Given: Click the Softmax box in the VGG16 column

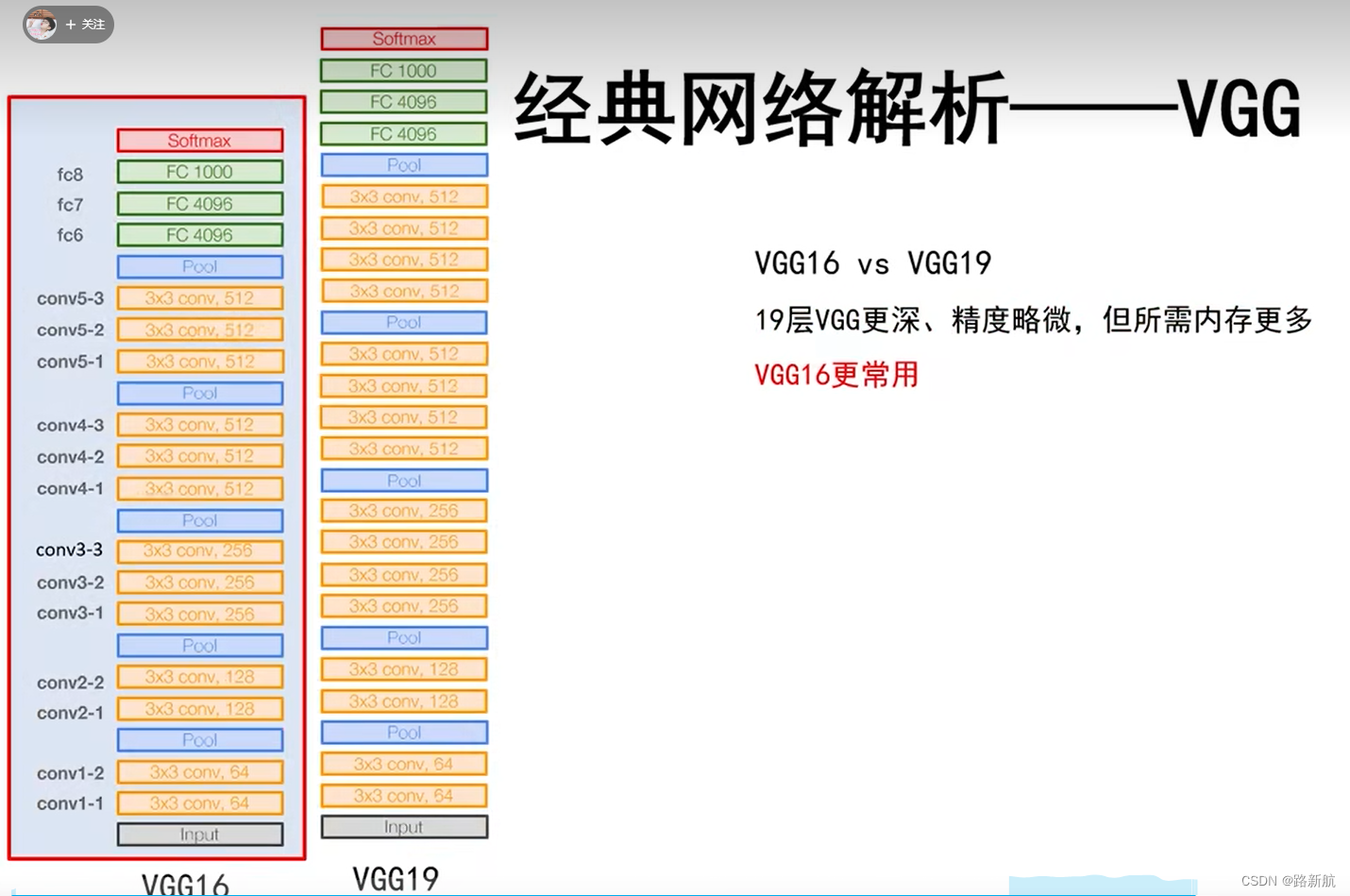Looking at the screenshot, I should (199, 139).
